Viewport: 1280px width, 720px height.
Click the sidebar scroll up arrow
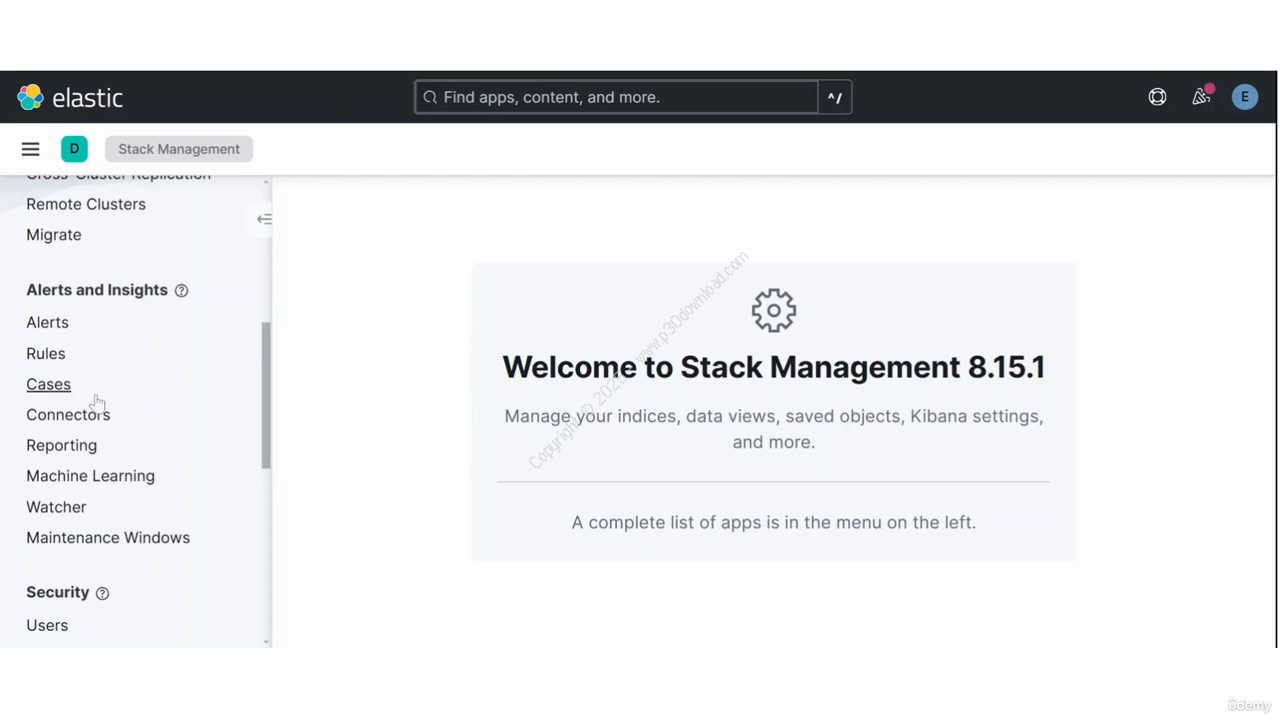coord(266,181)
